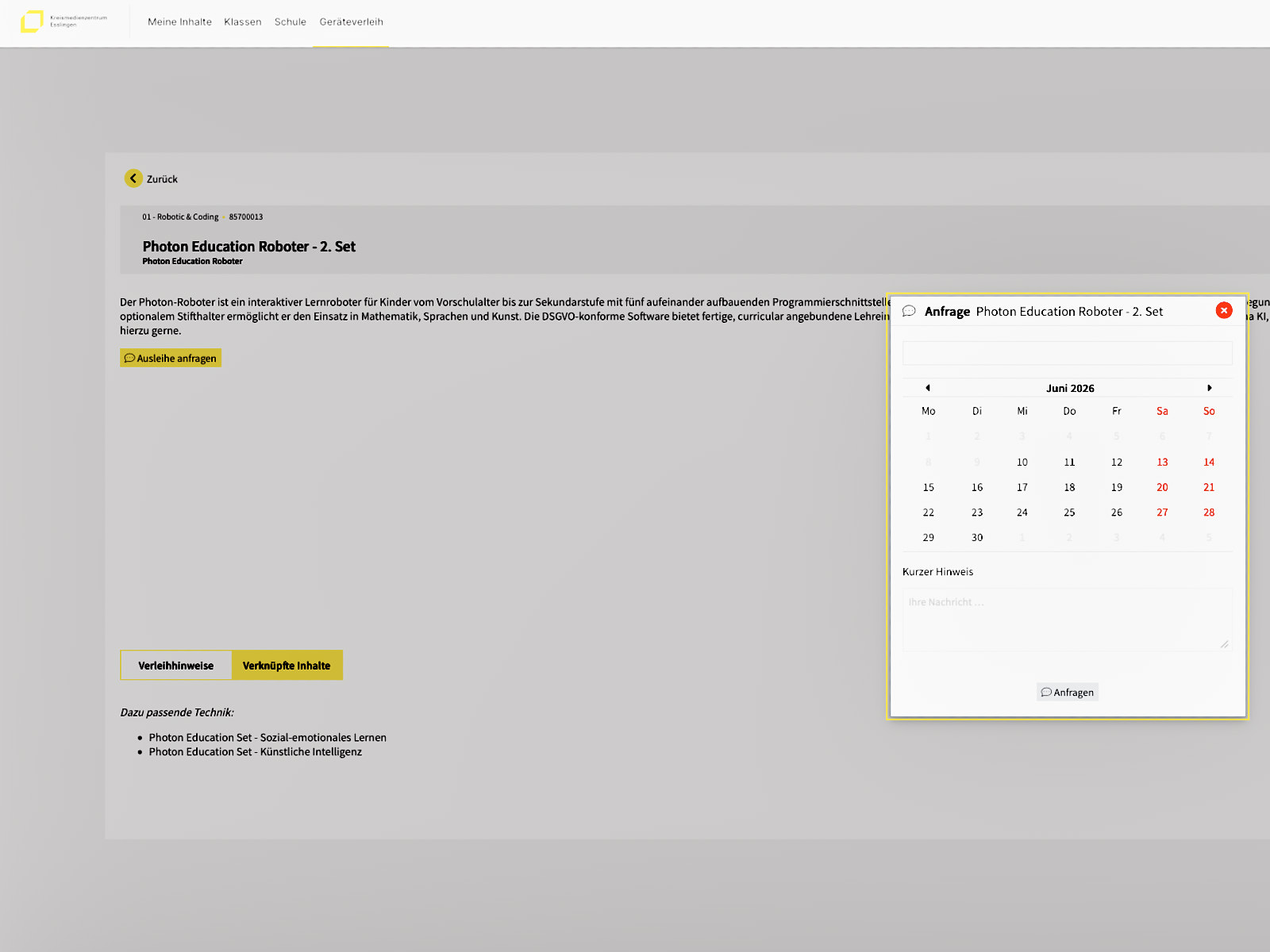Select Sunday June 14 in calendar
The image size is (1270, 952).
click(x=1209, y=462)
